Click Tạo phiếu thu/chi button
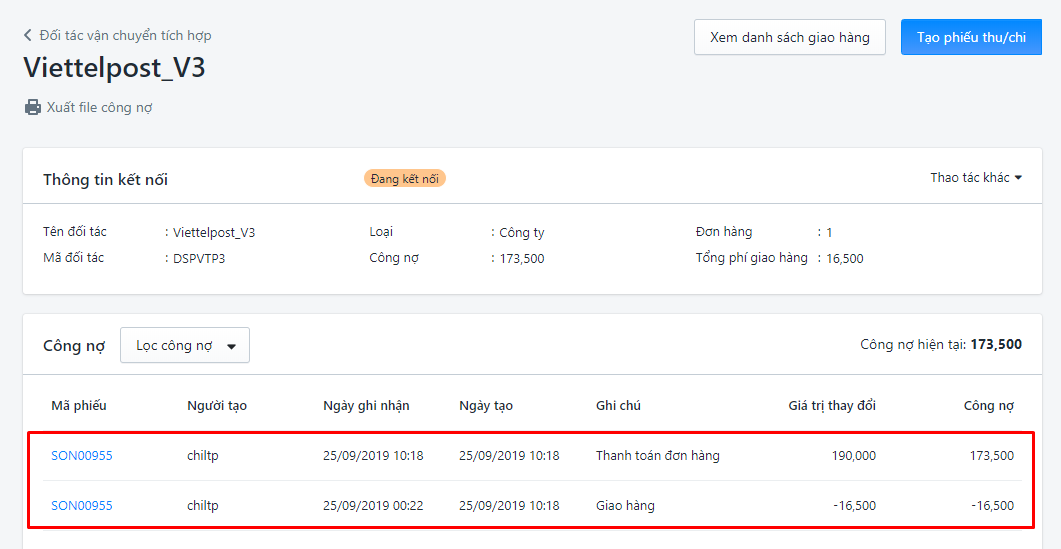The width and height of the screenshot is (1061, 549). click(971, 37)
